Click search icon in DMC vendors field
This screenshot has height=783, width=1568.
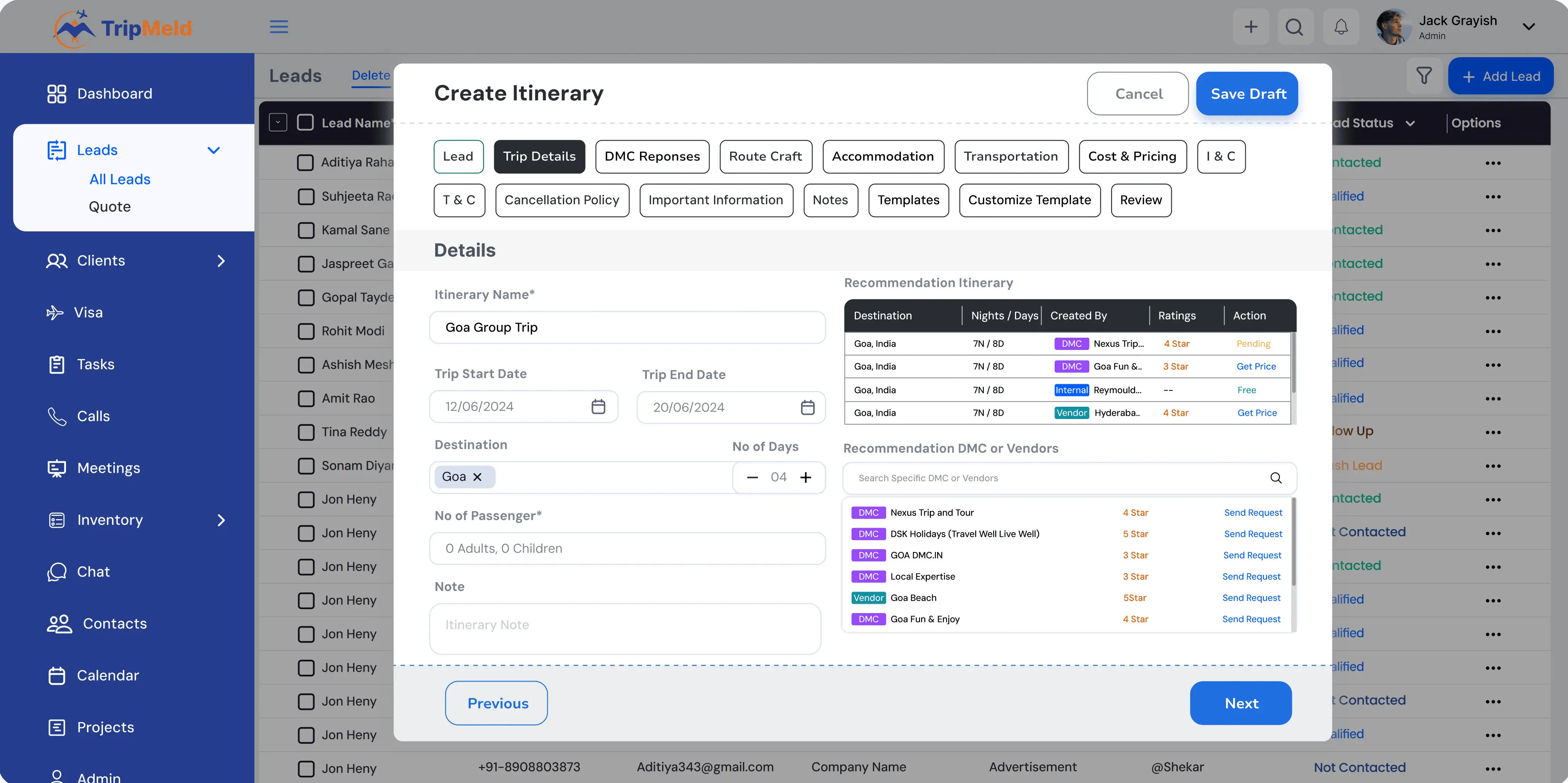pos(1276,478)
